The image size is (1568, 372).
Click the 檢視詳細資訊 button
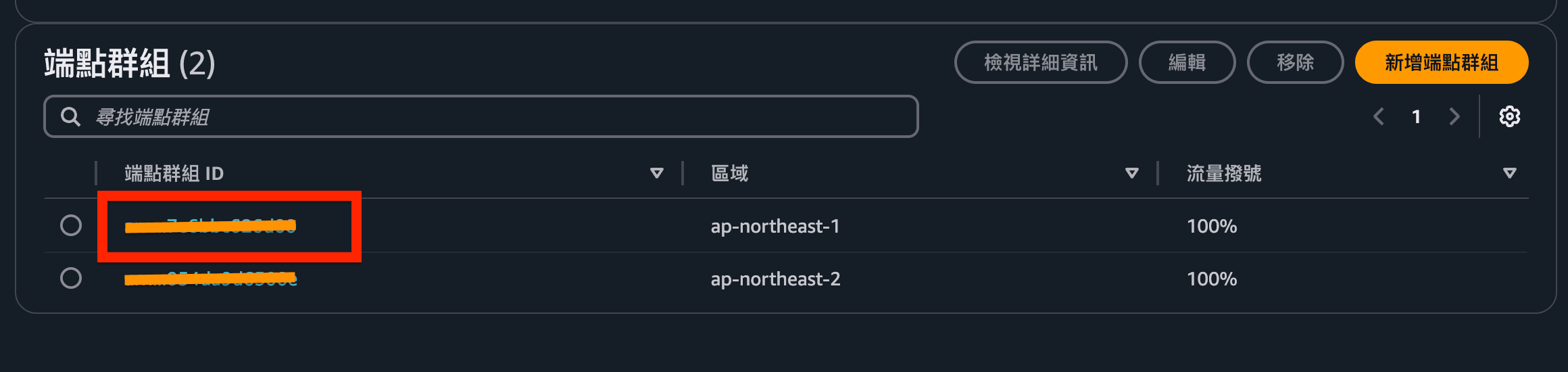click(1040, 62)
